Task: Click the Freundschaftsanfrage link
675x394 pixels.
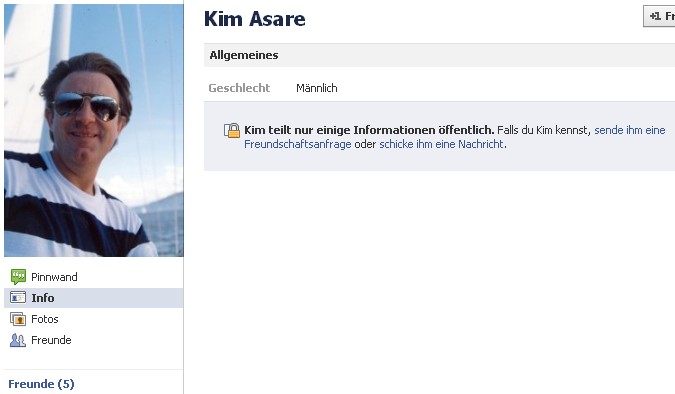Action: (297, 144)
